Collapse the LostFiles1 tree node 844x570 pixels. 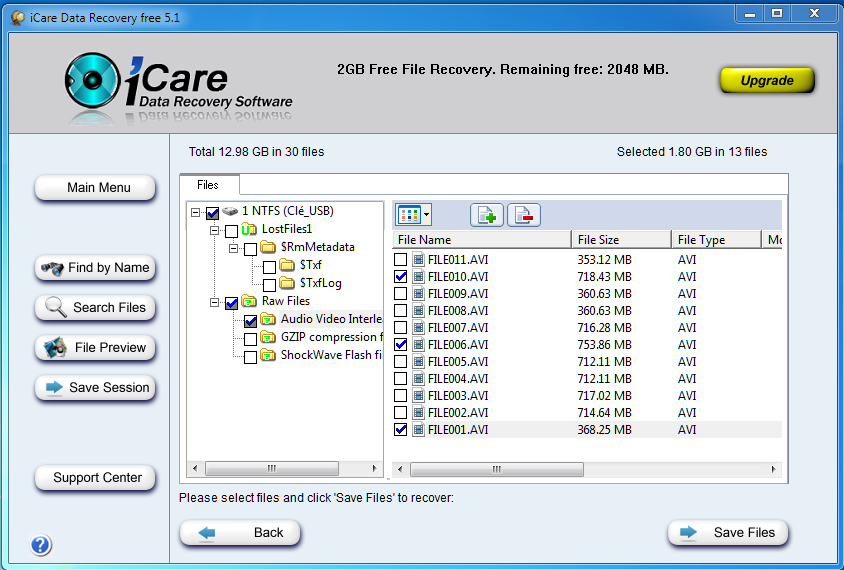[x=214, y=230]
